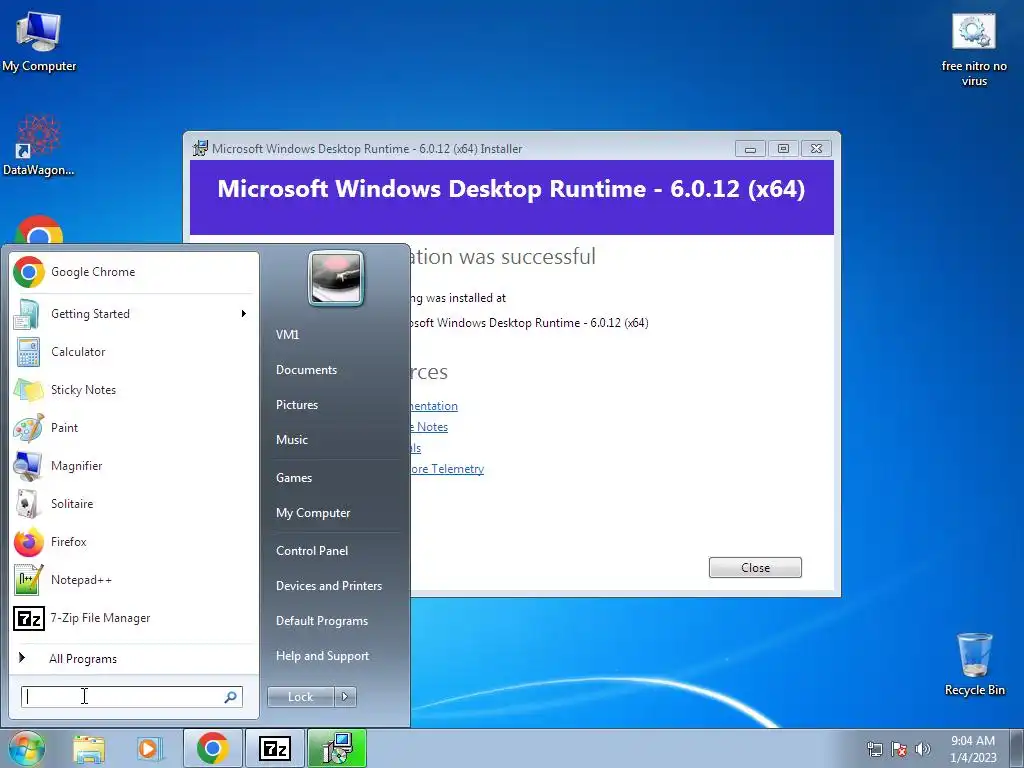The image size is (1024, 768).
Task: Open VM1 user folder
Action: [x=287, y=335]
